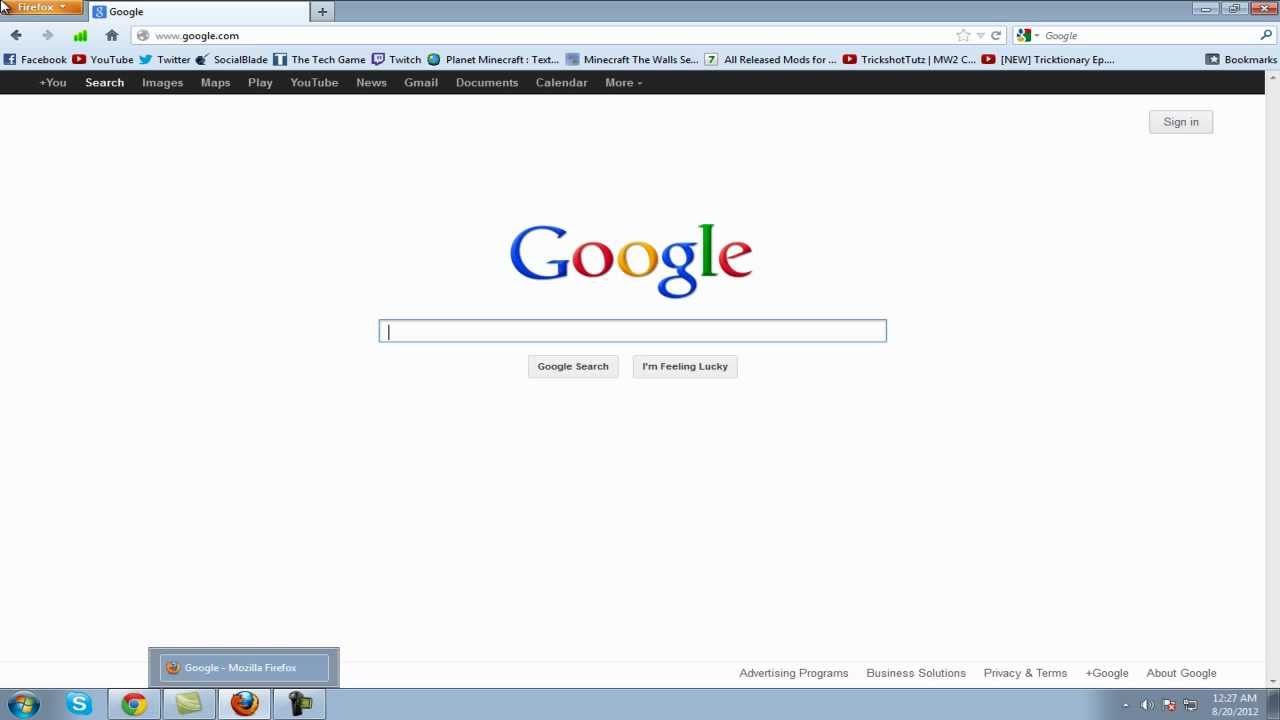Click the Forward arrow navigation button

click(47, 35)
